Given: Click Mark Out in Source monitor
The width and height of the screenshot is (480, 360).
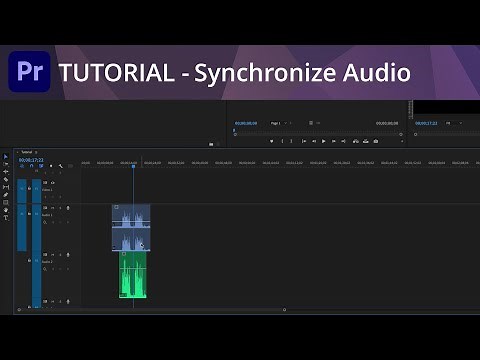Looking at the screenshot, I should click(291, 141).
